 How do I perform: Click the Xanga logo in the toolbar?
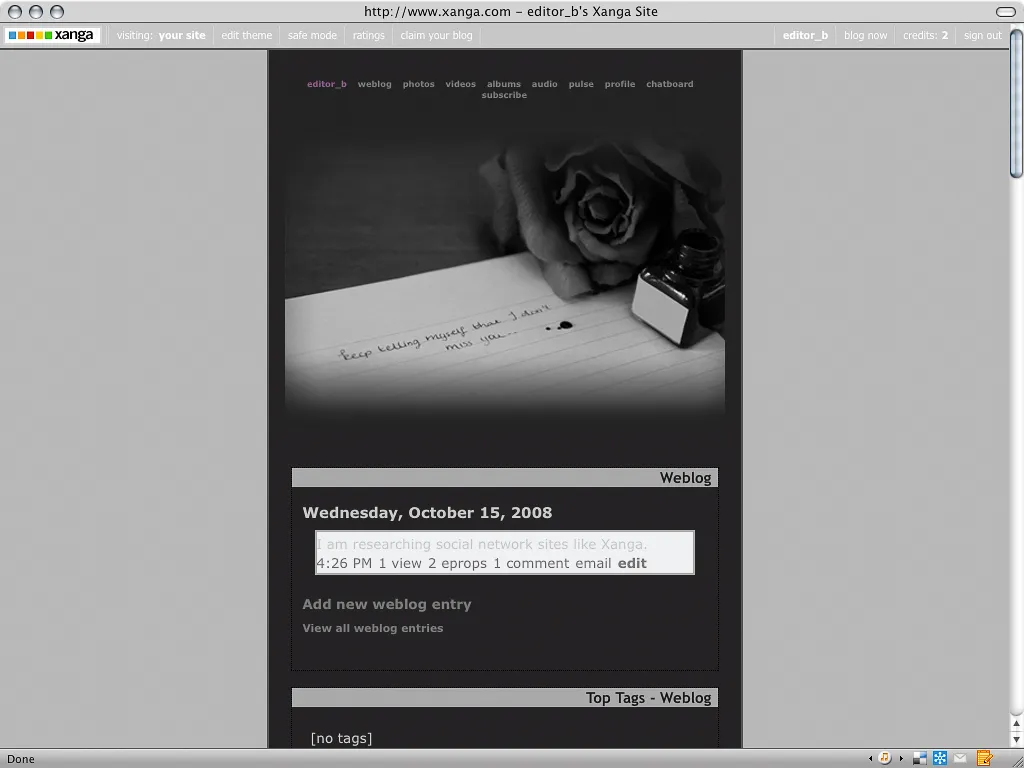(51, 35)
